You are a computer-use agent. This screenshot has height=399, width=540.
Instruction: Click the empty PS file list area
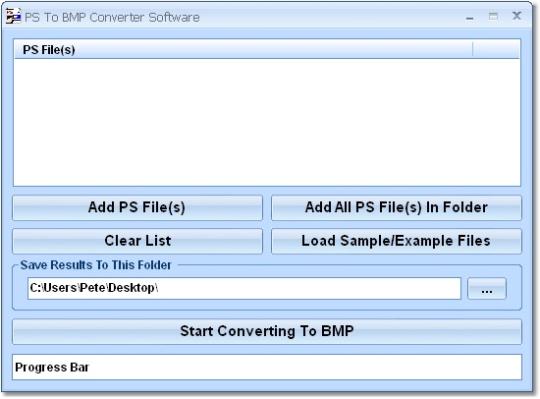pyautogui.click(x=267, y=122)
